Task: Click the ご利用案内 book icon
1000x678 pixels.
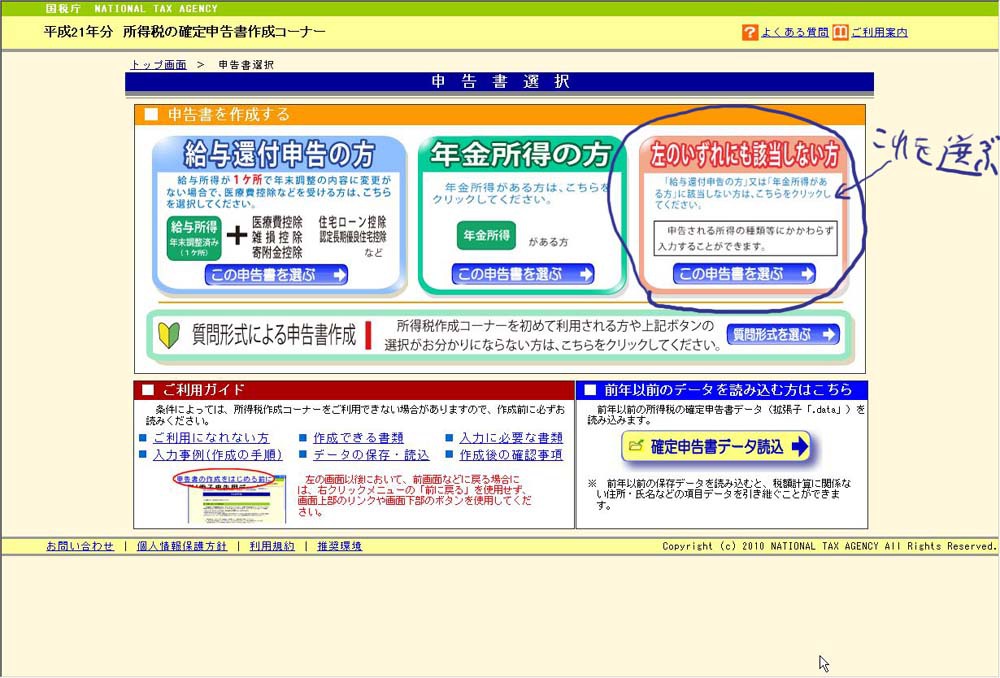Action: [840, 32]
